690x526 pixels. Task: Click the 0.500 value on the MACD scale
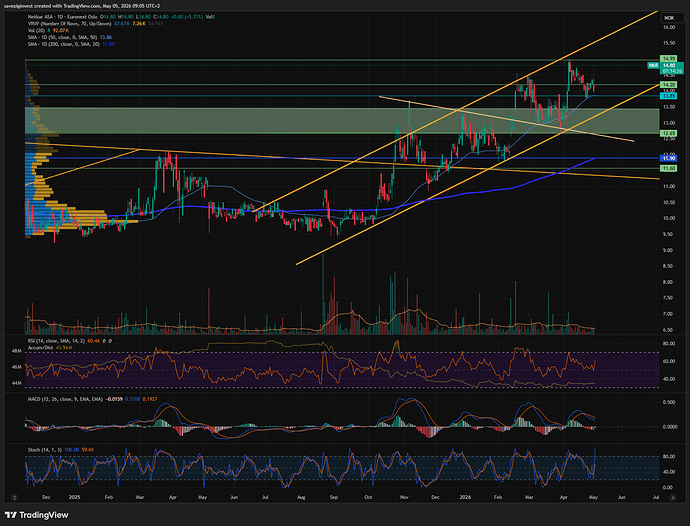(x=669, y=402)
